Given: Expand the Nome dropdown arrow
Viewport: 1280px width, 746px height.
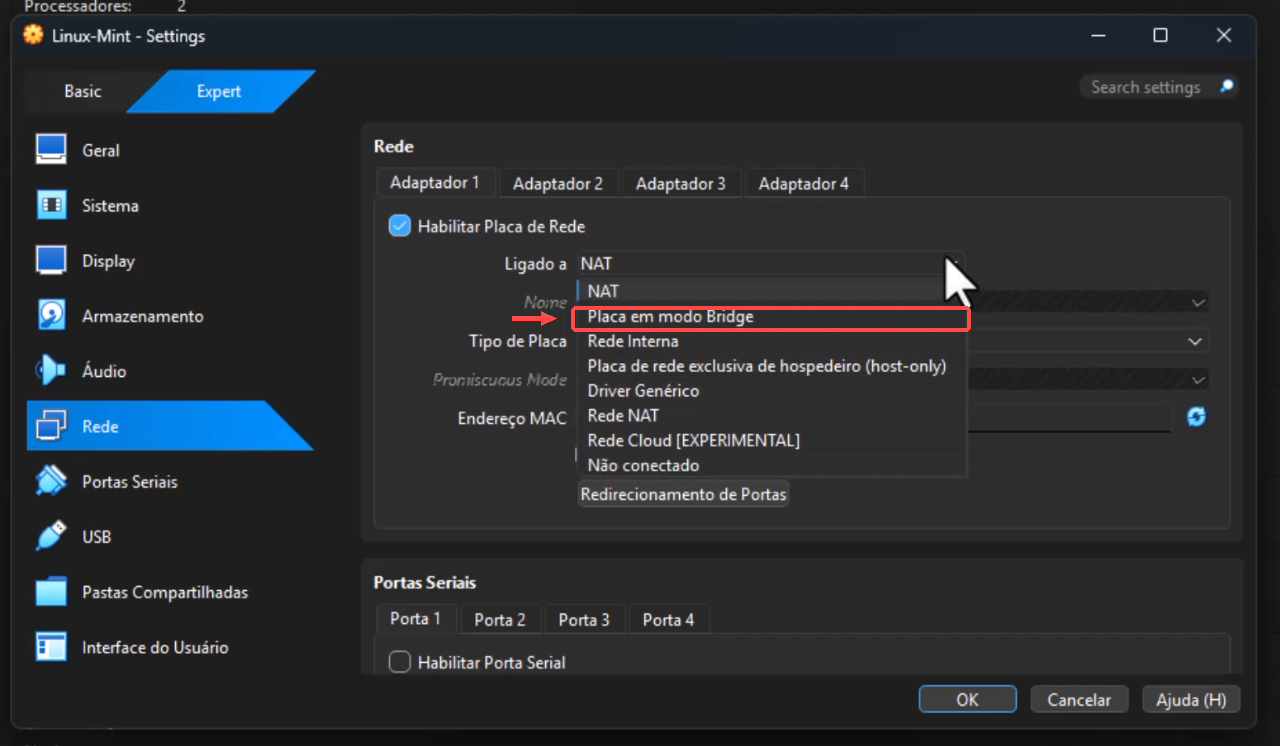Looking at the screenshot, I should (x=1197, y=302).
